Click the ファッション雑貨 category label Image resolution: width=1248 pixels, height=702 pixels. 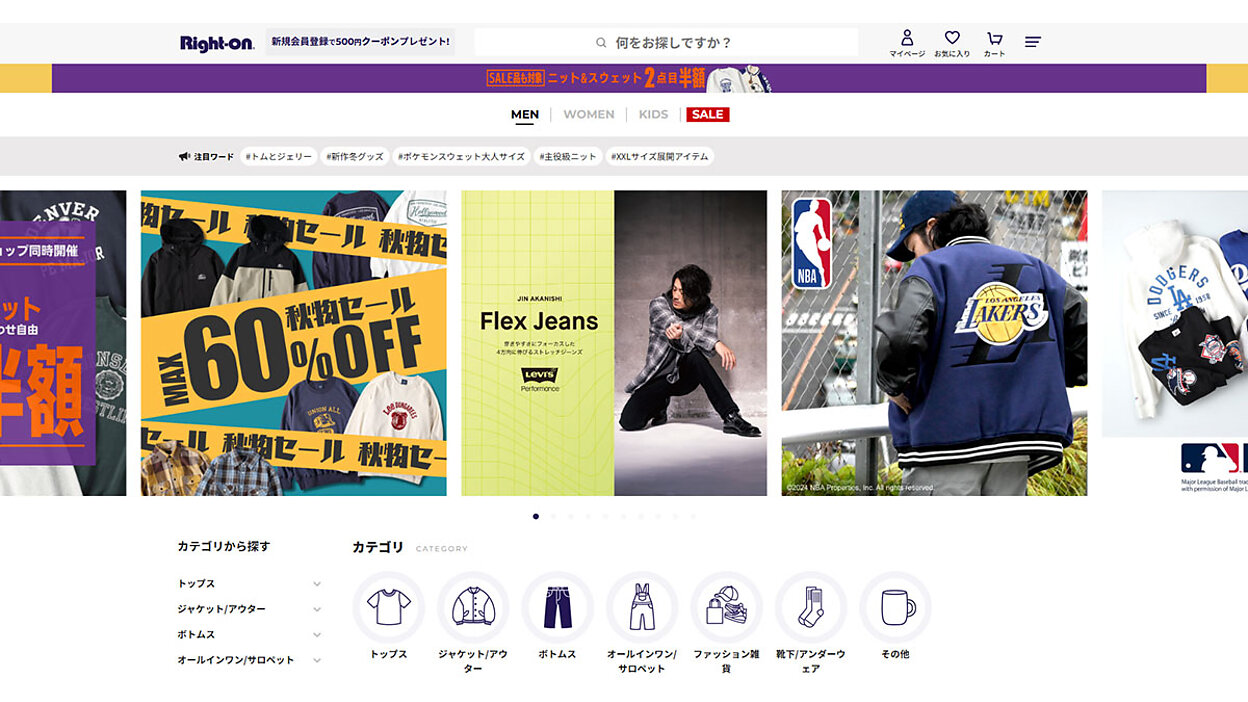pos(726,661)
